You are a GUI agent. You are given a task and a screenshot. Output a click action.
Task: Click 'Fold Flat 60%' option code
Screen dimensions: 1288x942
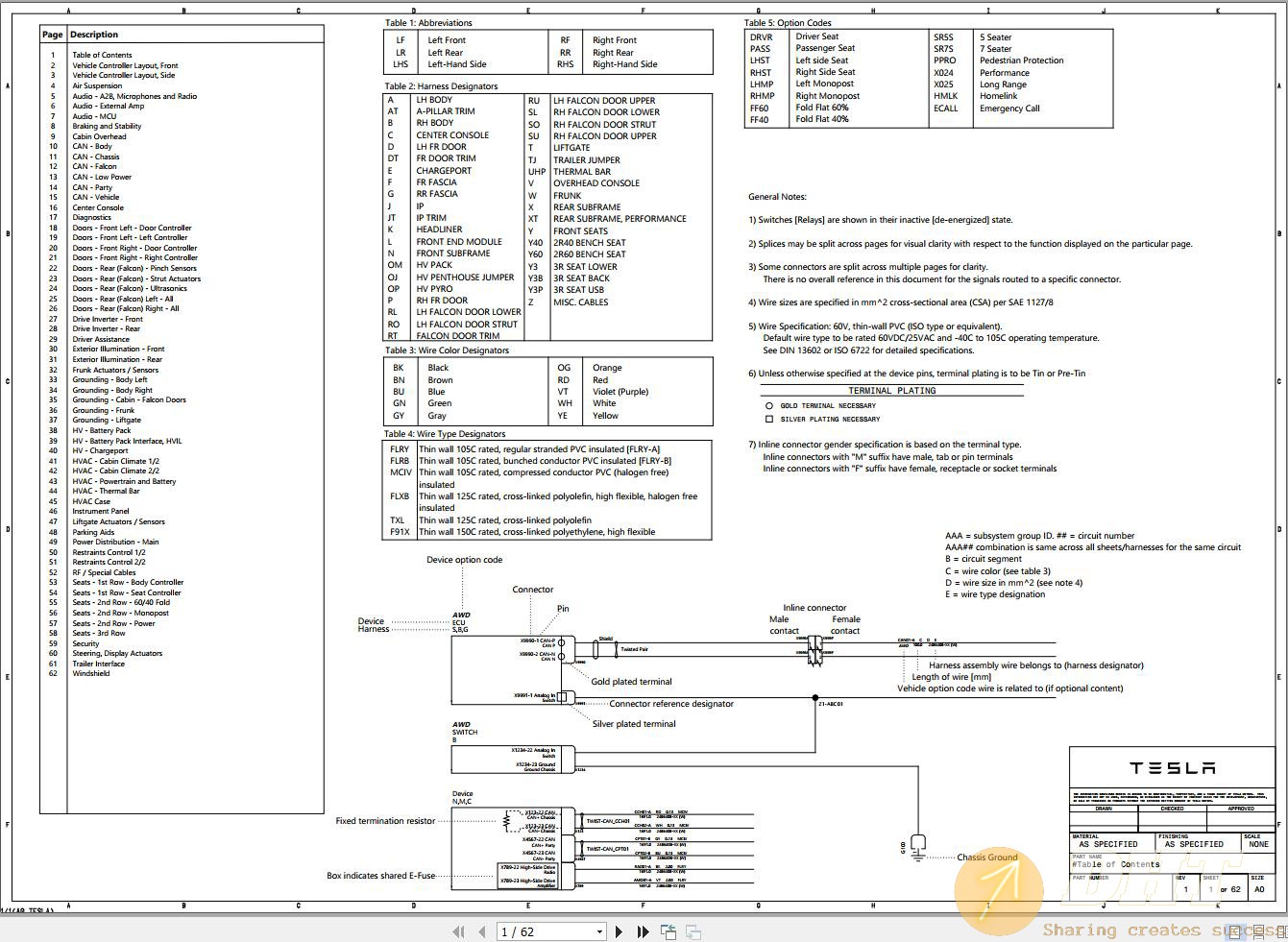(822, 108)
